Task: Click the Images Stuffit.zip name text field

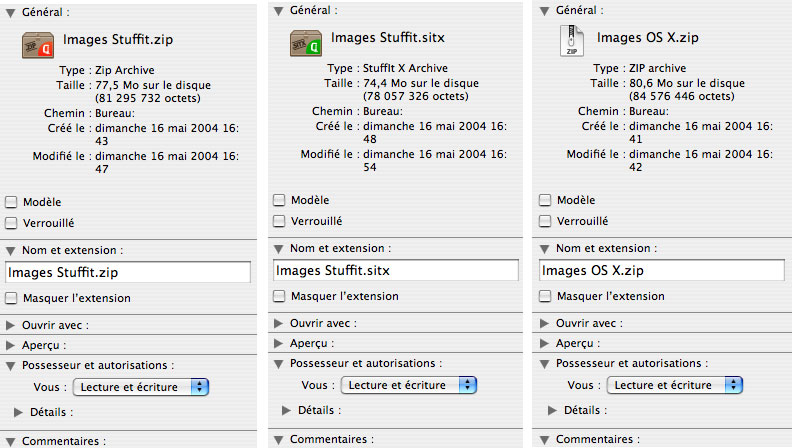Action: pyautogui.click(x=128, y=272)
